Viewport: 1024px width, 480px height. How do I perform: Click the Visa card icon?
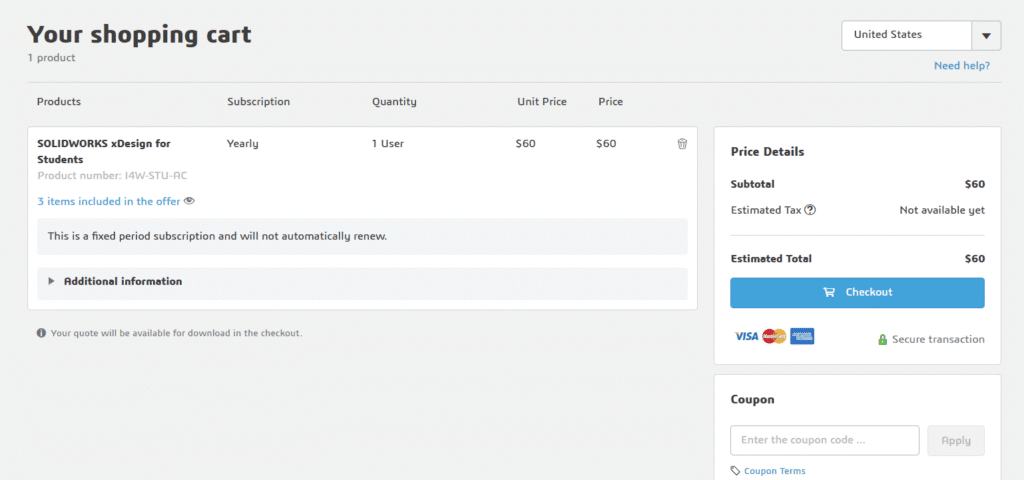coord(746,336)
